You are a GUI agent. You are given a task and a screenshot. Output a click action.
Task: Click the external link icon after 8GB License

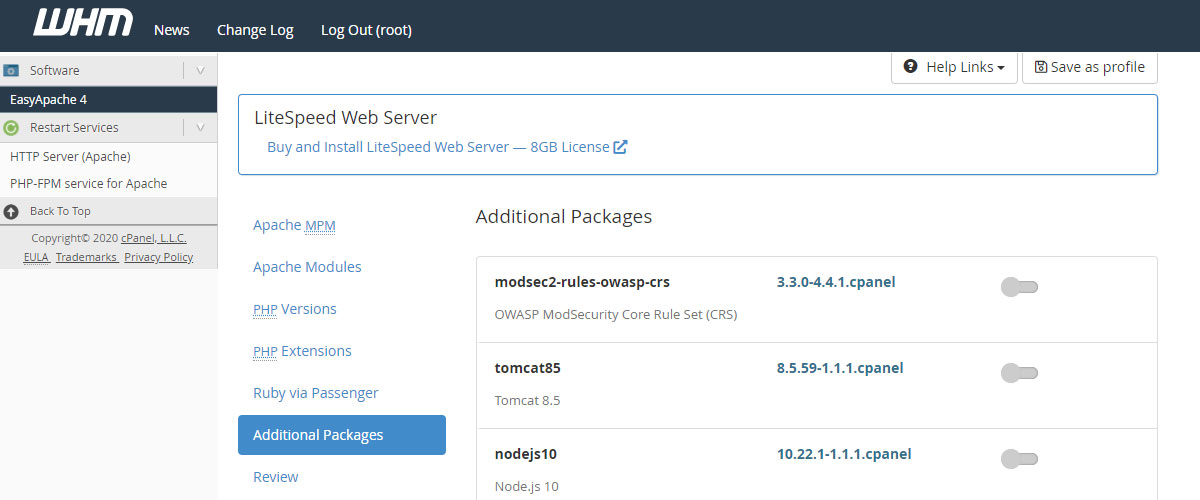click(x=620, y=147)
